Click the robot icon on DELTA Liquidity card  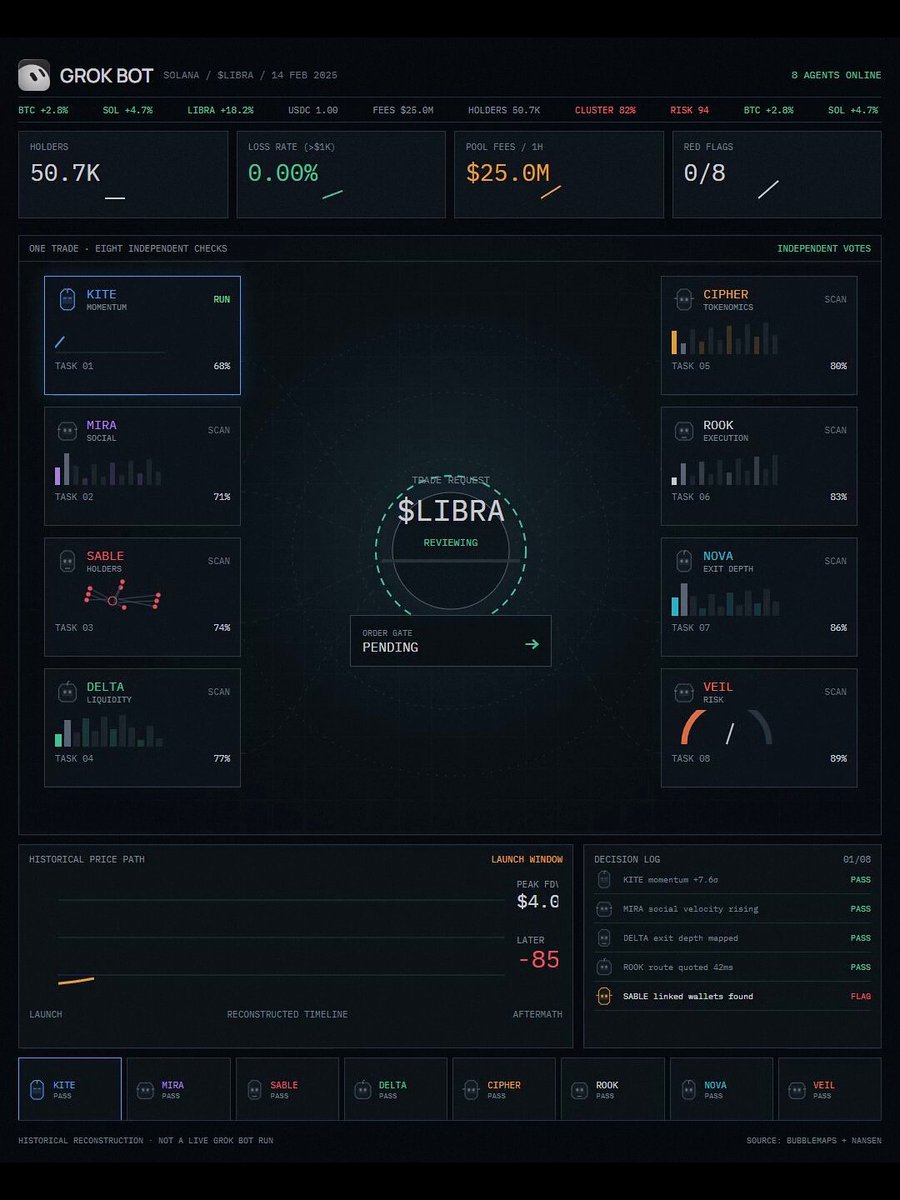click(67, 692)
